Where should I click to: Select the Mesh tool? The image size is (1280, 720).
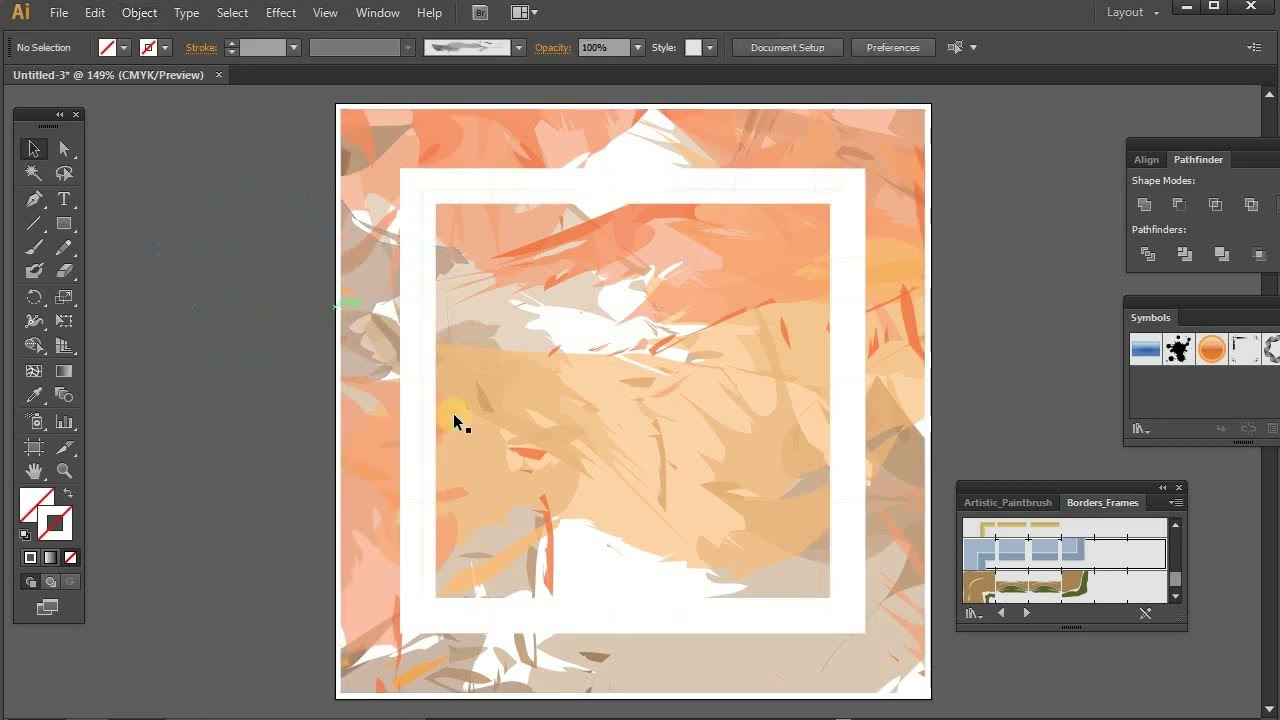point(33,371)
